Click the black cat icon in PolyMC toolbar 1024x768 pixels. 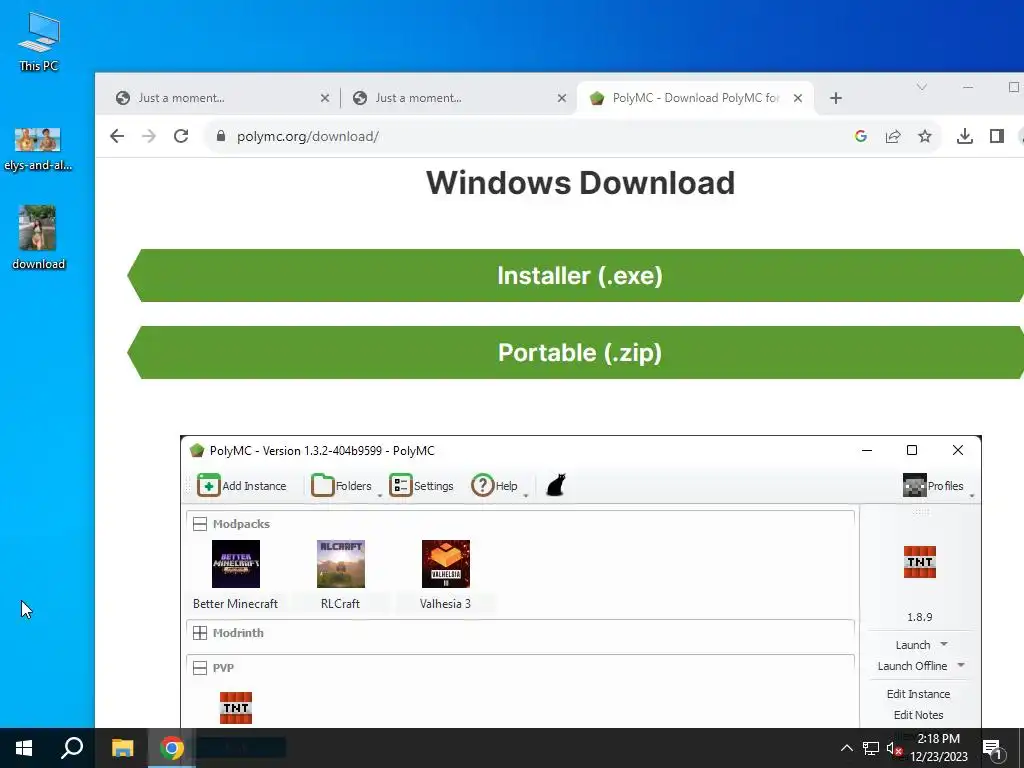[x=556, y=485]
